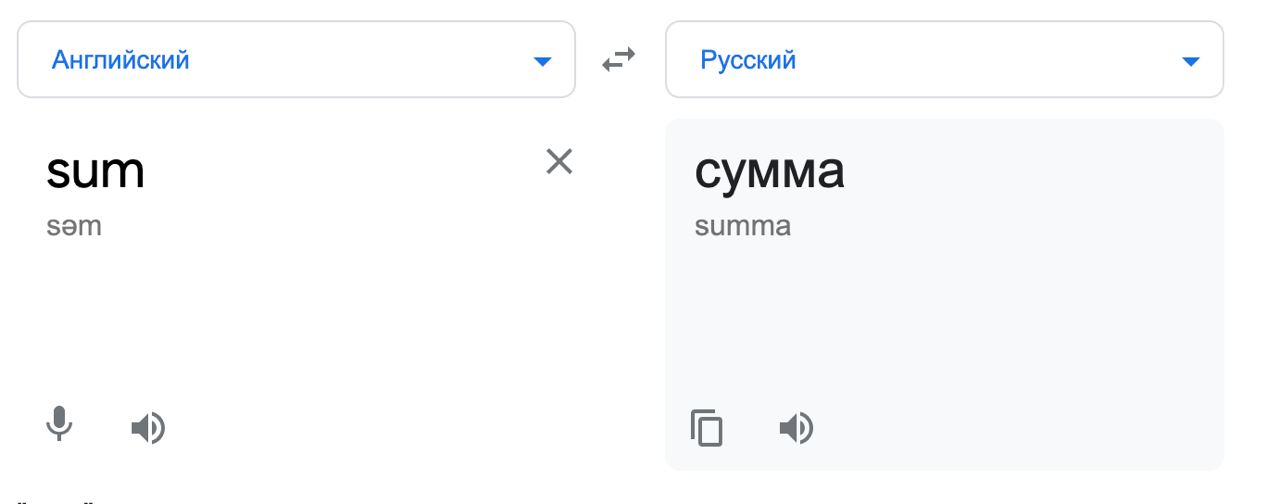
Task: Click the Русский language label
Action: [x=748, y=60]
